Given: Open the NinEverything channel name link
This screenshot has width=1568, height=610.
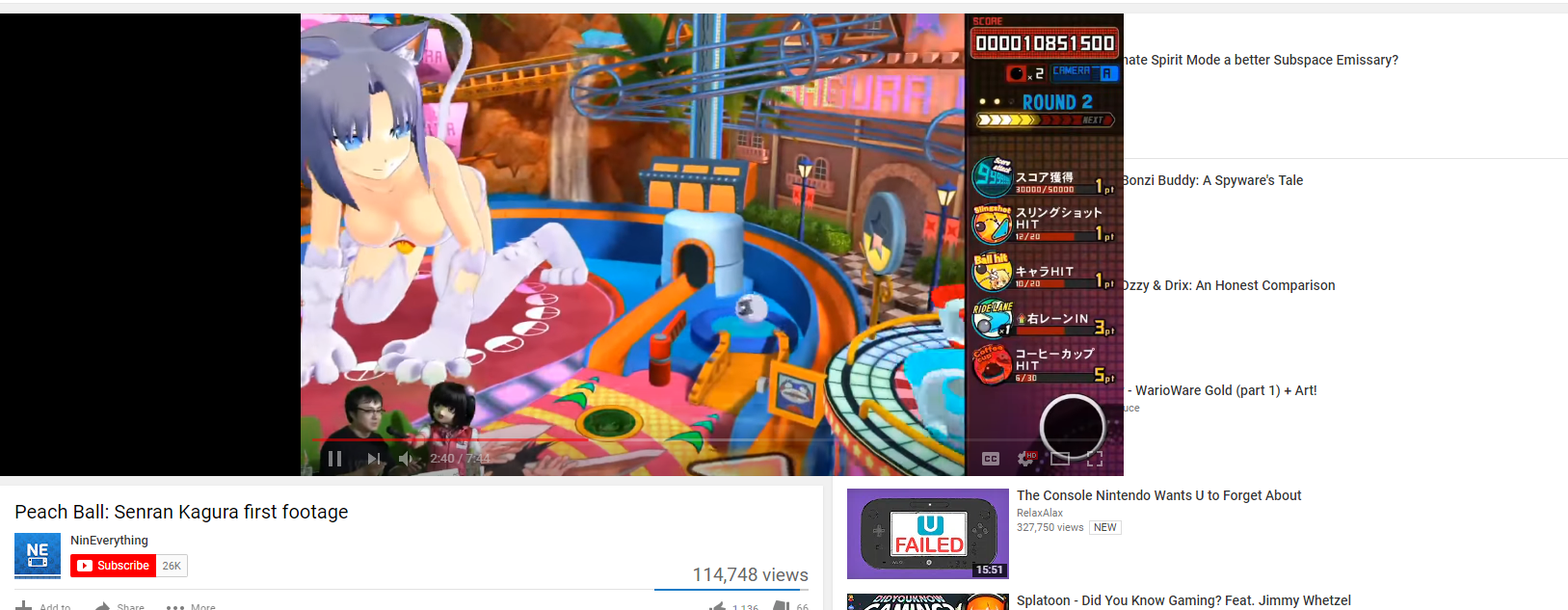Looking at the screenshot, I should tap(109, 541).
